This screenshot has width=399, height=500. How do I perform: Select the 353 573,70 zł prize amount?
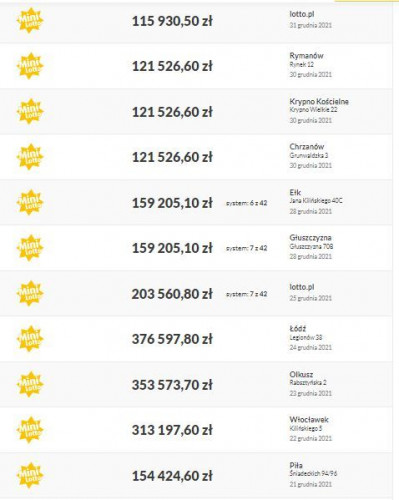(172, 385)
